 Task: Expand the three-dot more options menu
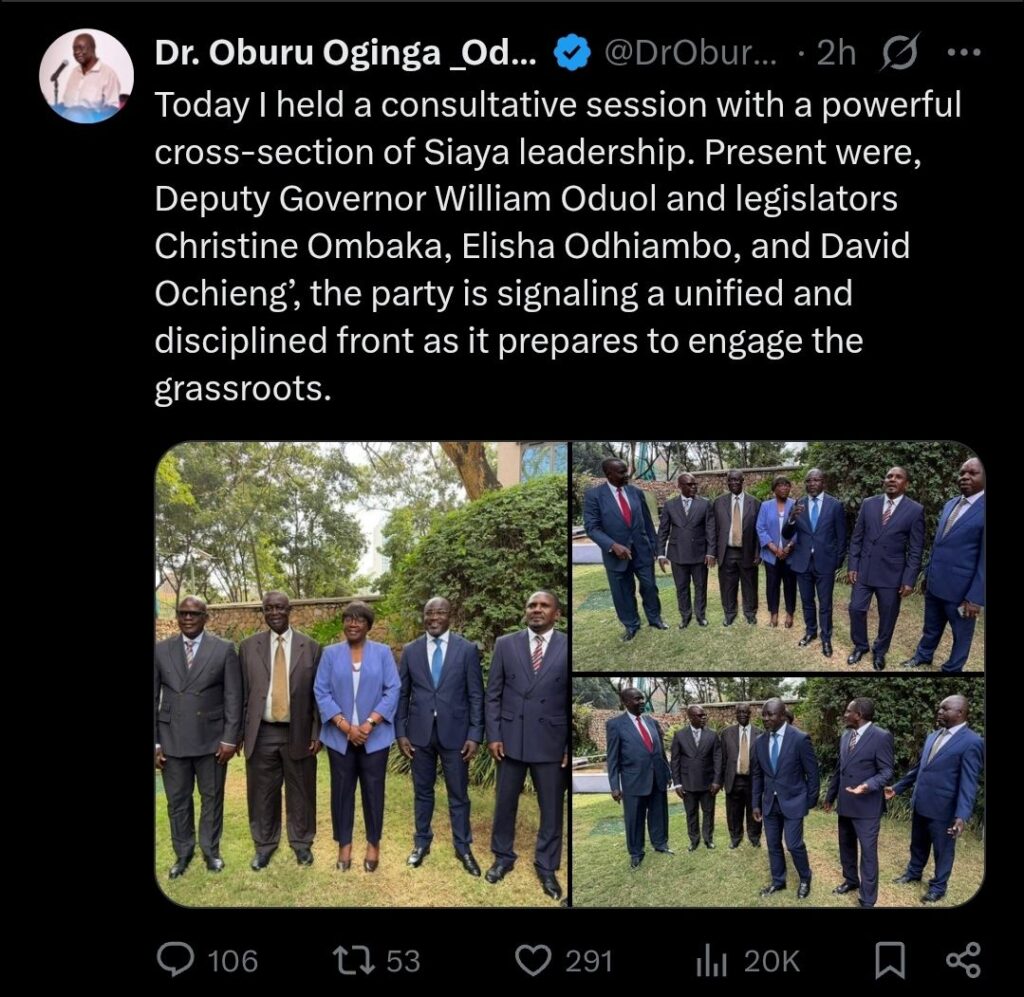tap(963, 55)
